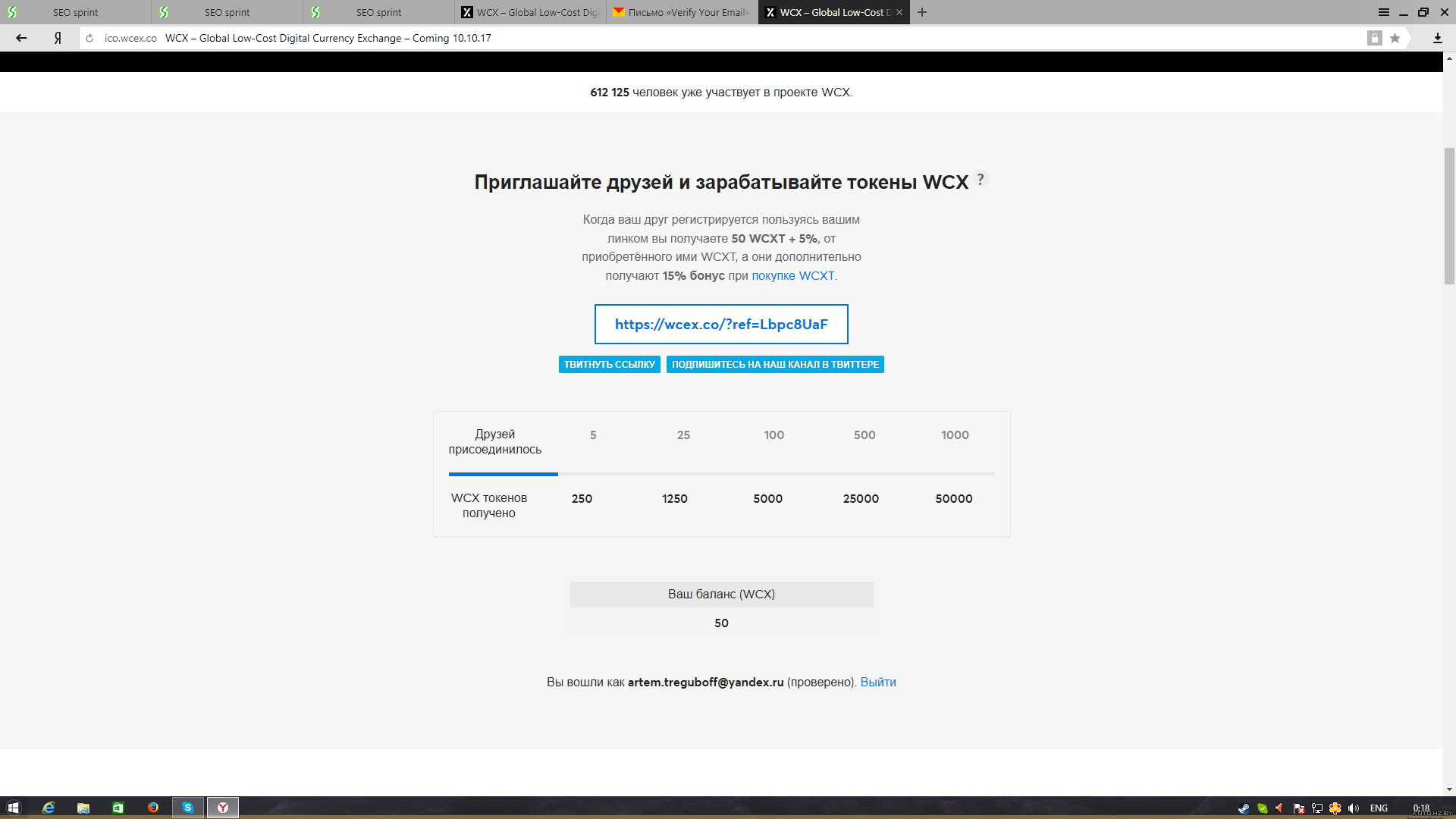1456x819 pixels.
Task: Open the Steam tray icon
Action: (x=1244, y=808)
